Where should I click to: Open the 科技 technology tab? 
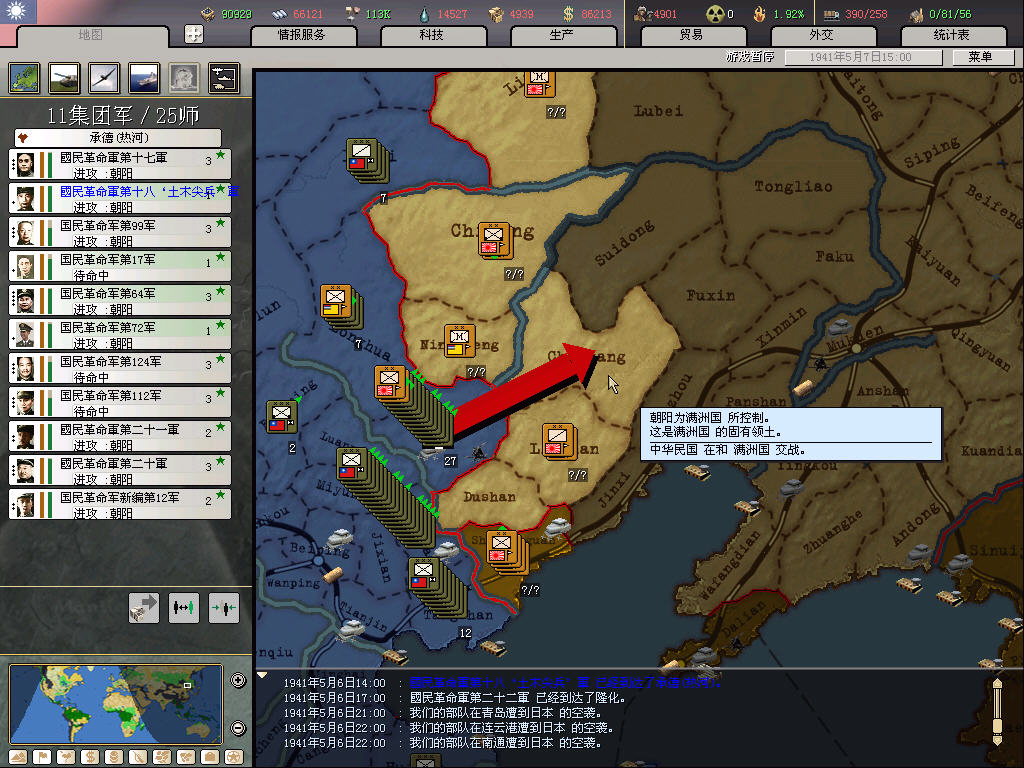tap(432, 35)
